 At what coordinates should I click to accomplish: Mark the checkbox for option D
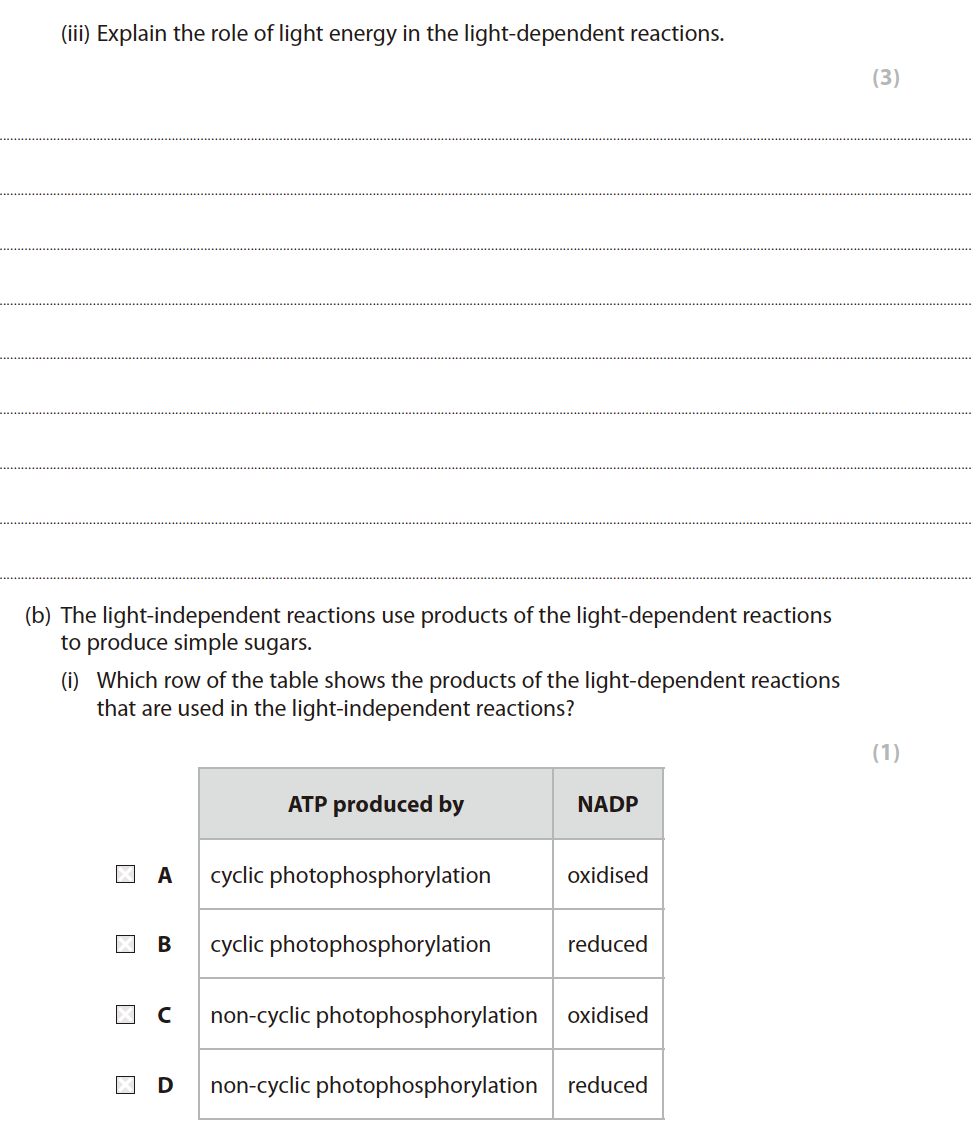[x=125, y=1085]
